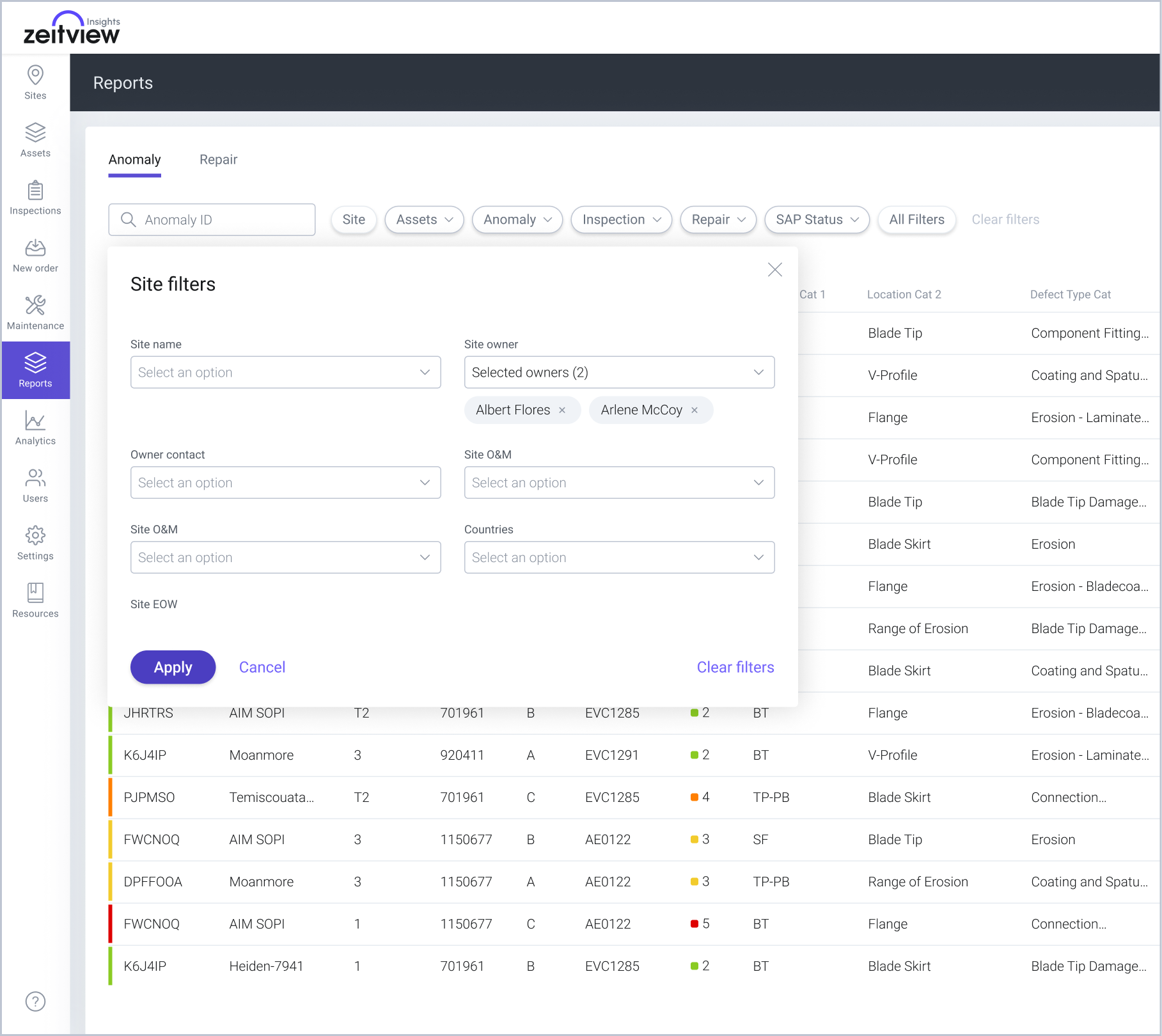Image resolution: width=1162 pixels, height=1036 pixels.
Task: Open Settings gear in the sidebar
Action: click(35, 543)
